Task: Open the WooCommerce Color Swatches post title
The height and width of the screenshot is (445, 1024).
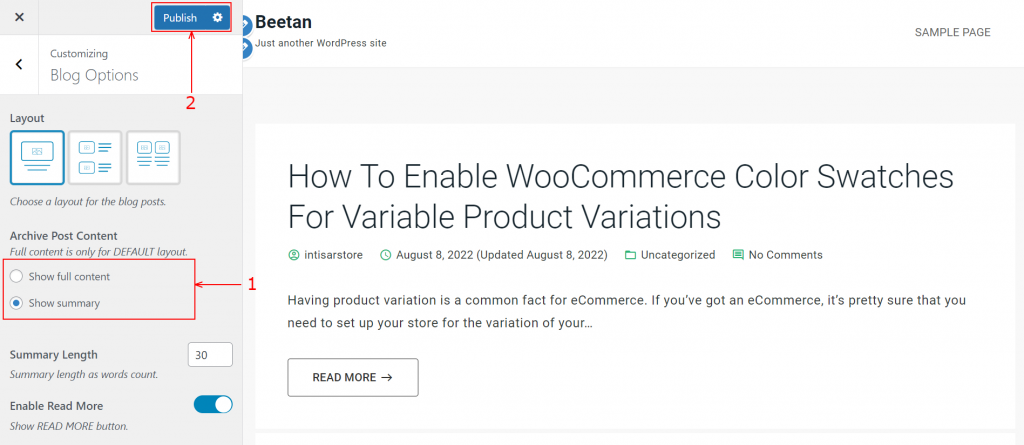Action: click(x=620, y=196)
